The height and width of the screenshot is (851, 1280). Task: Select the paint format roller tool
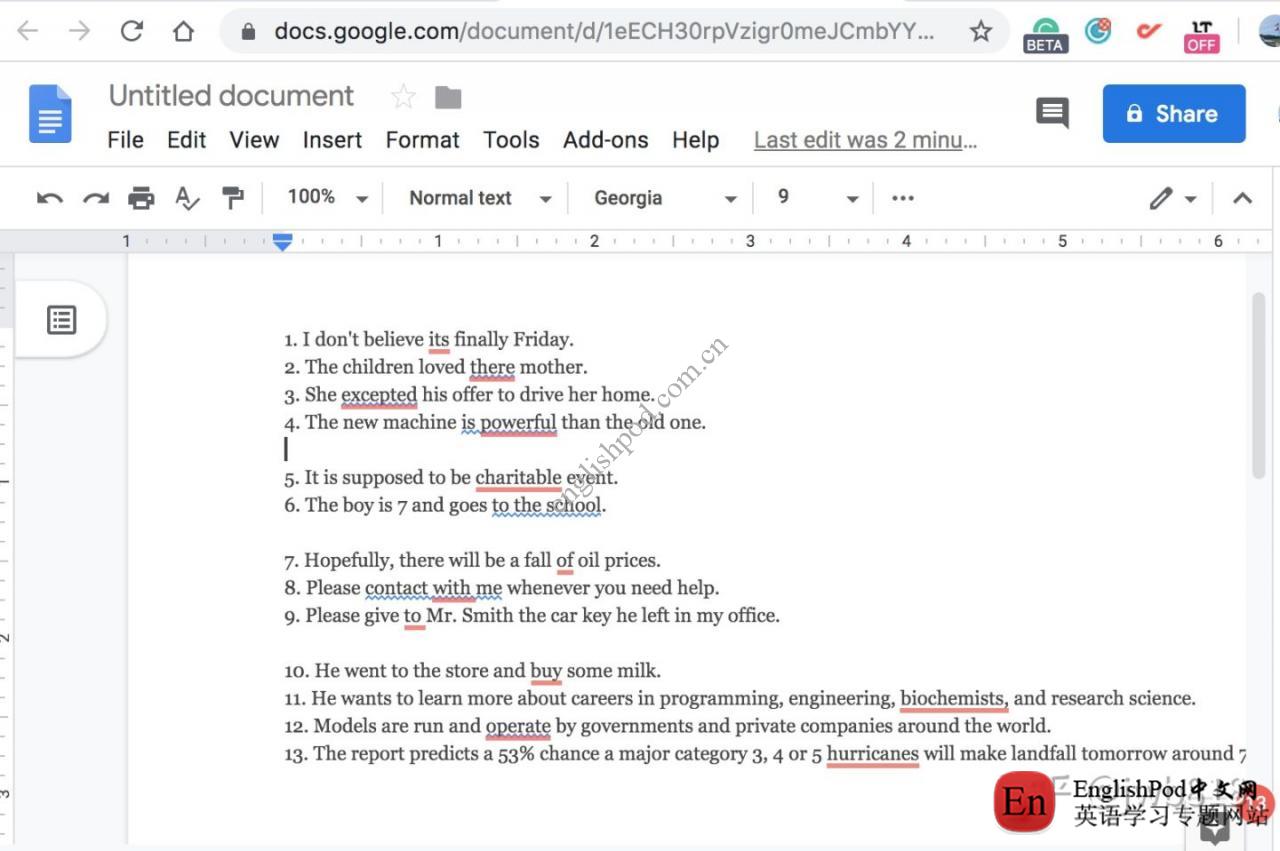point(233,198)
